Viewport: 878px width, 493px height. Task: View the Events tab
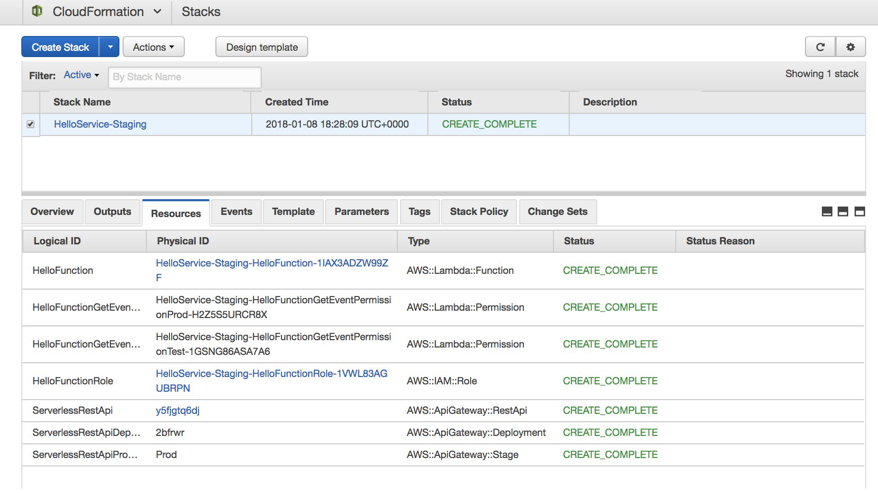click(236, 212)
